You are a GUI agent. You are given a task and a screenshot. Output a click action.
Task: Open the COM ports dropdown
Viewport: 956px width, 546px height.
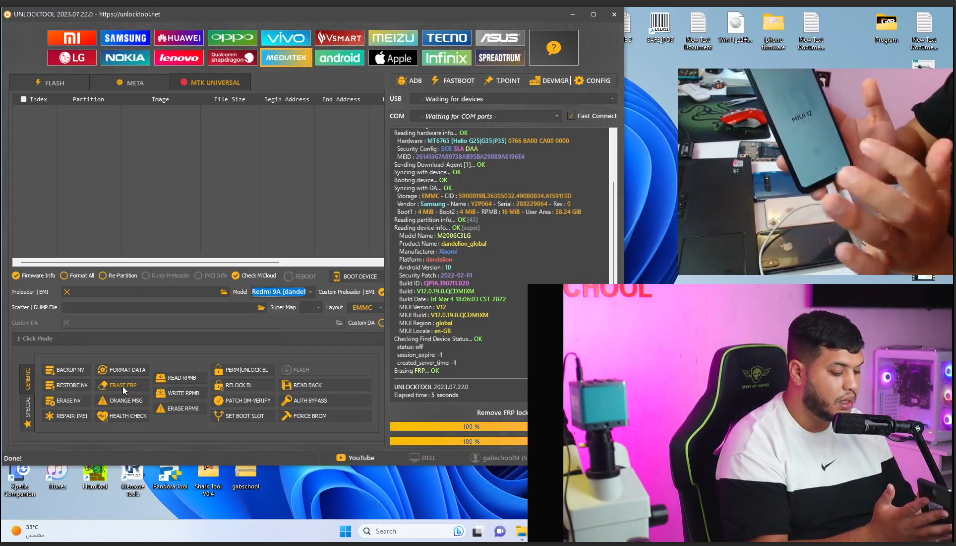(x=485, y=116)
